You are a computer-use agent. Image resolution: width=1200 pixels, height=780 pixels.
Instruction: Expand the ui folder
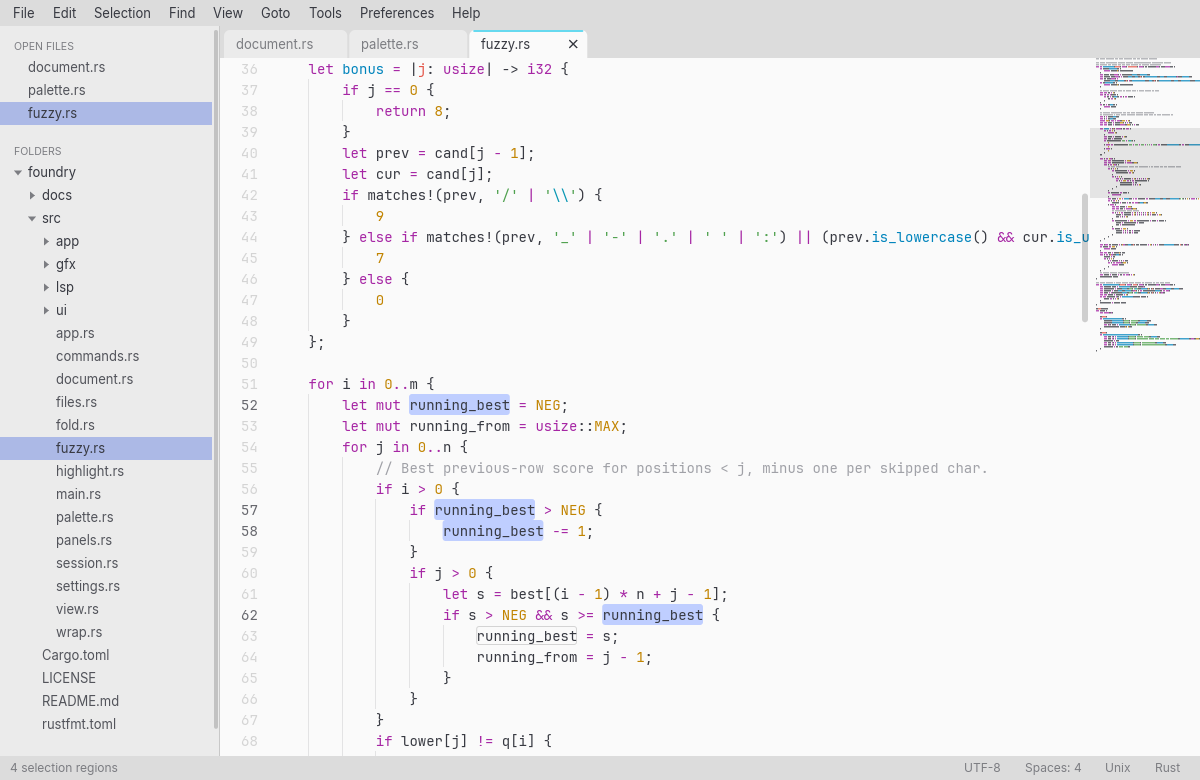46,310
